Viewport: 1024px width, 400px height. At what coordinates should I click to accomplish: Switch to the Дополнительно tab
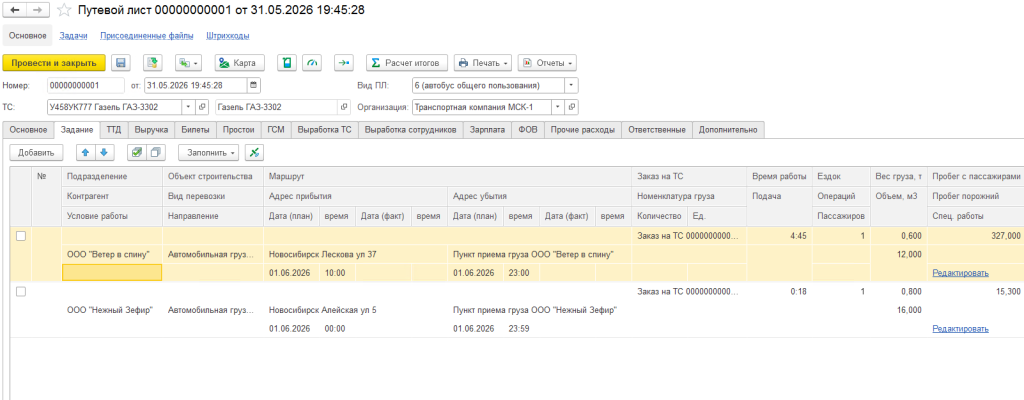[728, 130]
